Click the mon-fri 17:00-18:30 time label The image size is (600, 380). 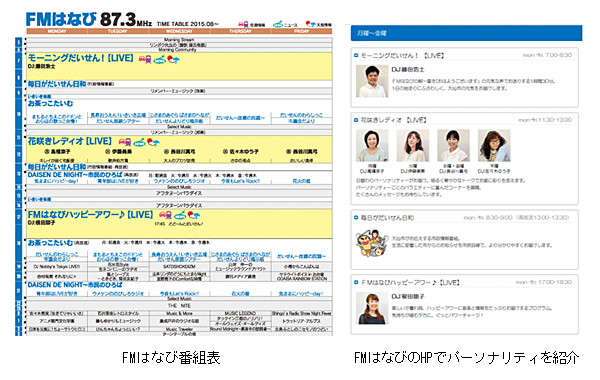coord(544,282)
